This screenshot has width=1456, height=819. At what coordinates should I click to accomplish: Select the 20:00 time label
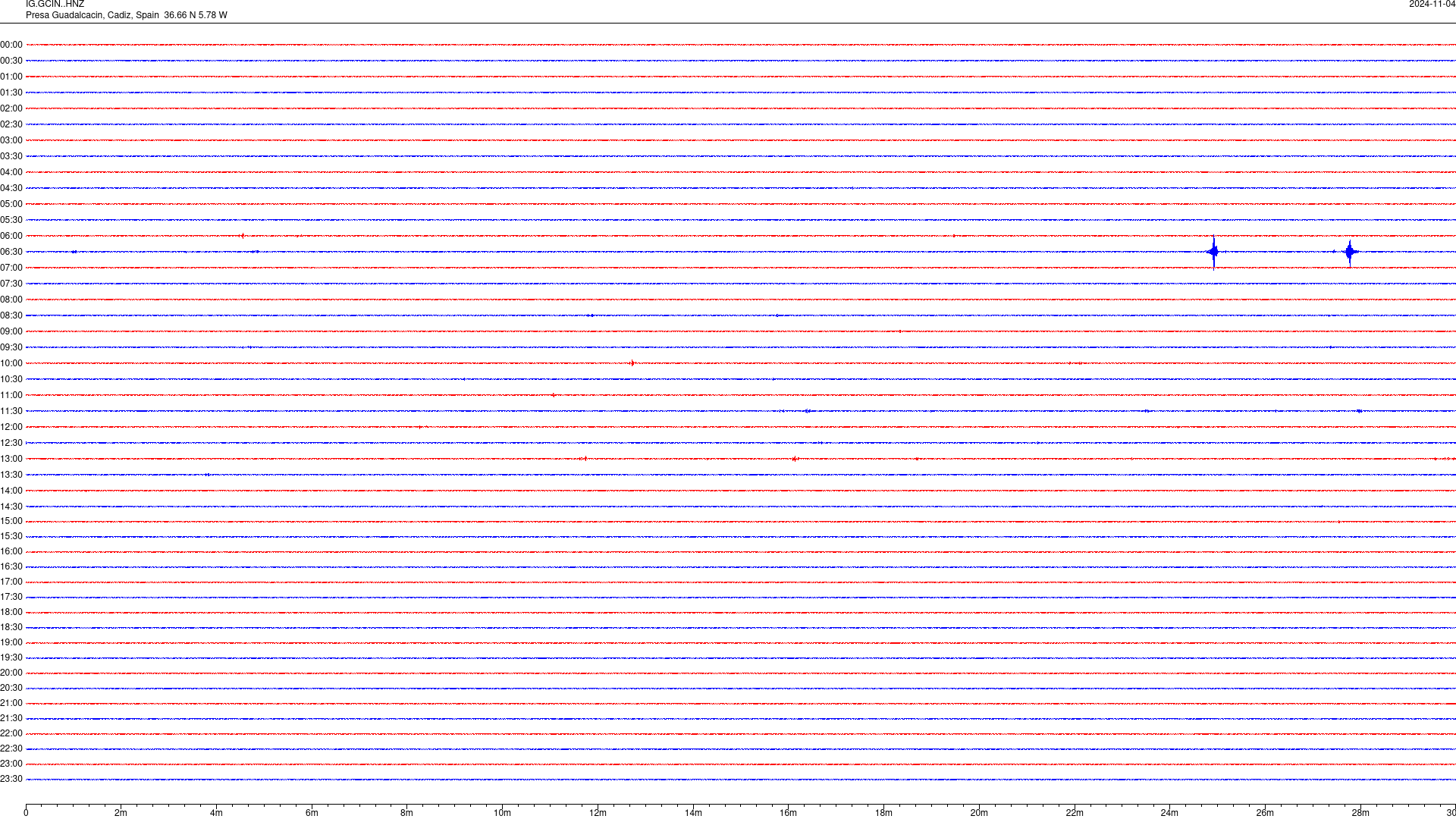[x=11, y=673]
